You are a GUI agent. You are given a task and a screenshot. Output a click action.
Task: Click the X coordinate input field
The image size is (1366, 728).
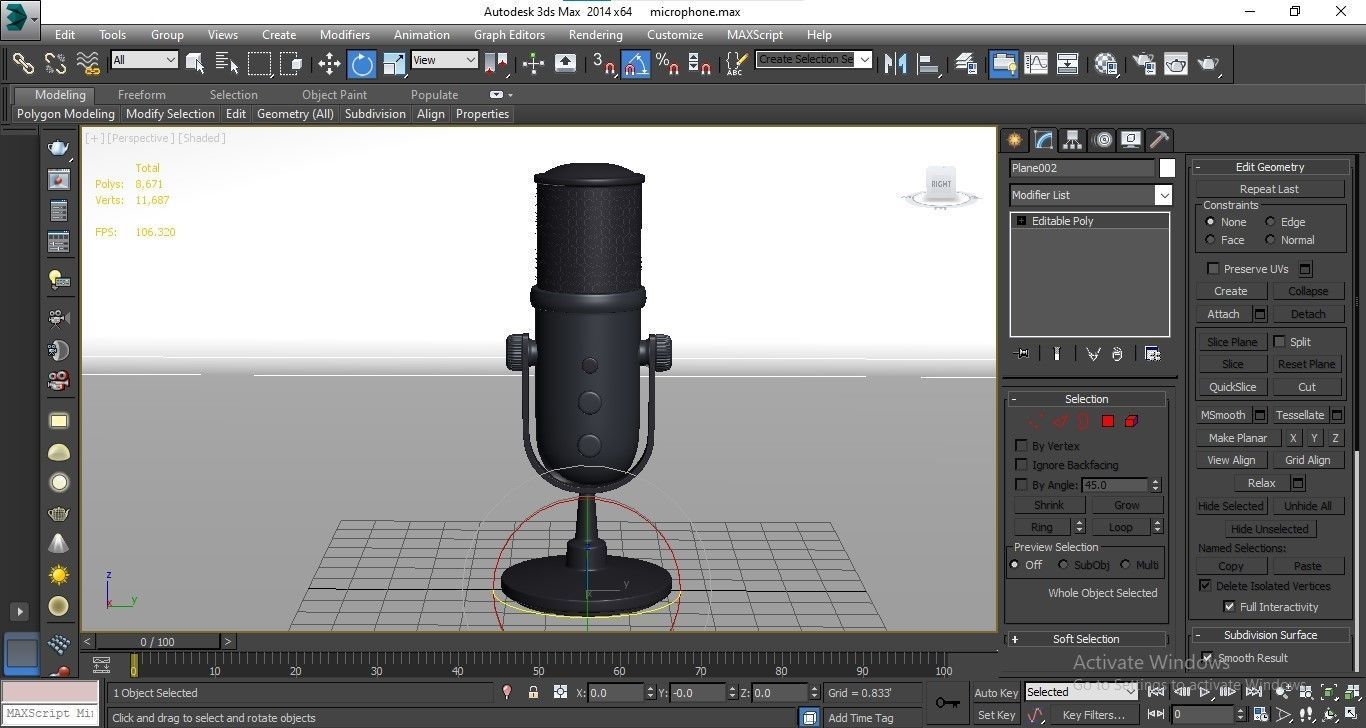615,693
